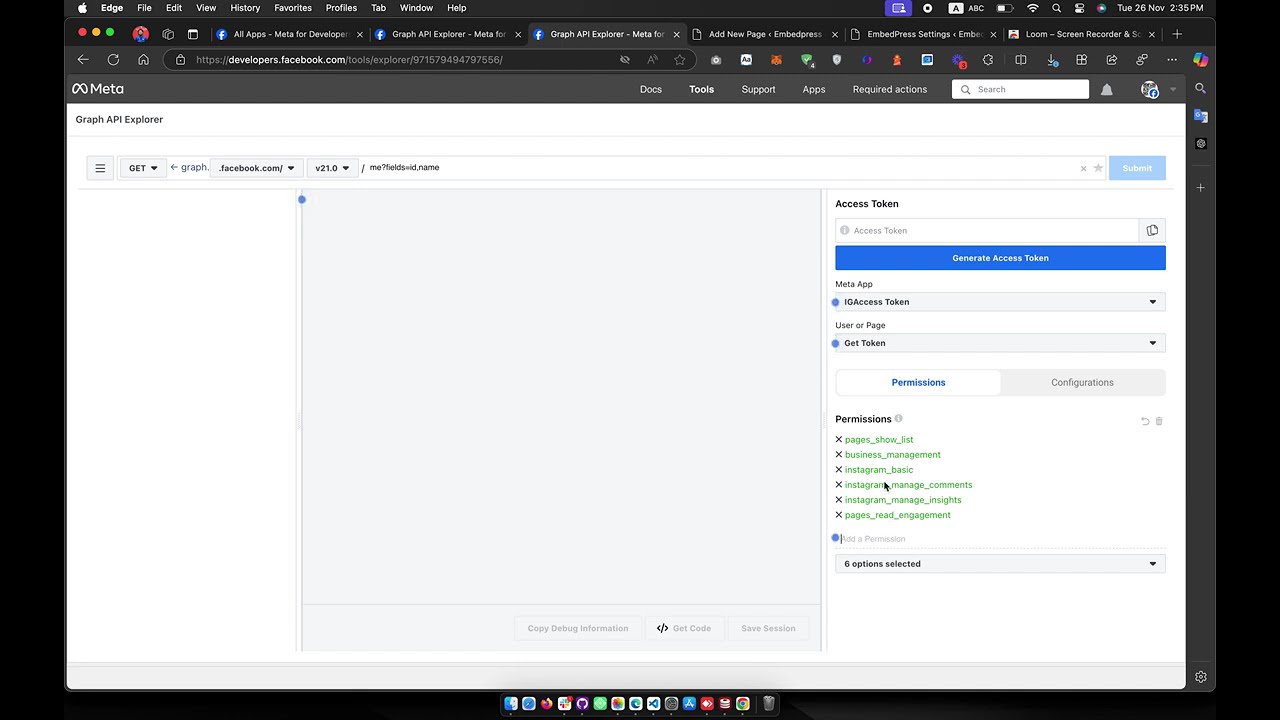The width and height of the screenshot is (1280, 720).
Task: Open the Meta profile avatar menu
Action: point(1150,90)
